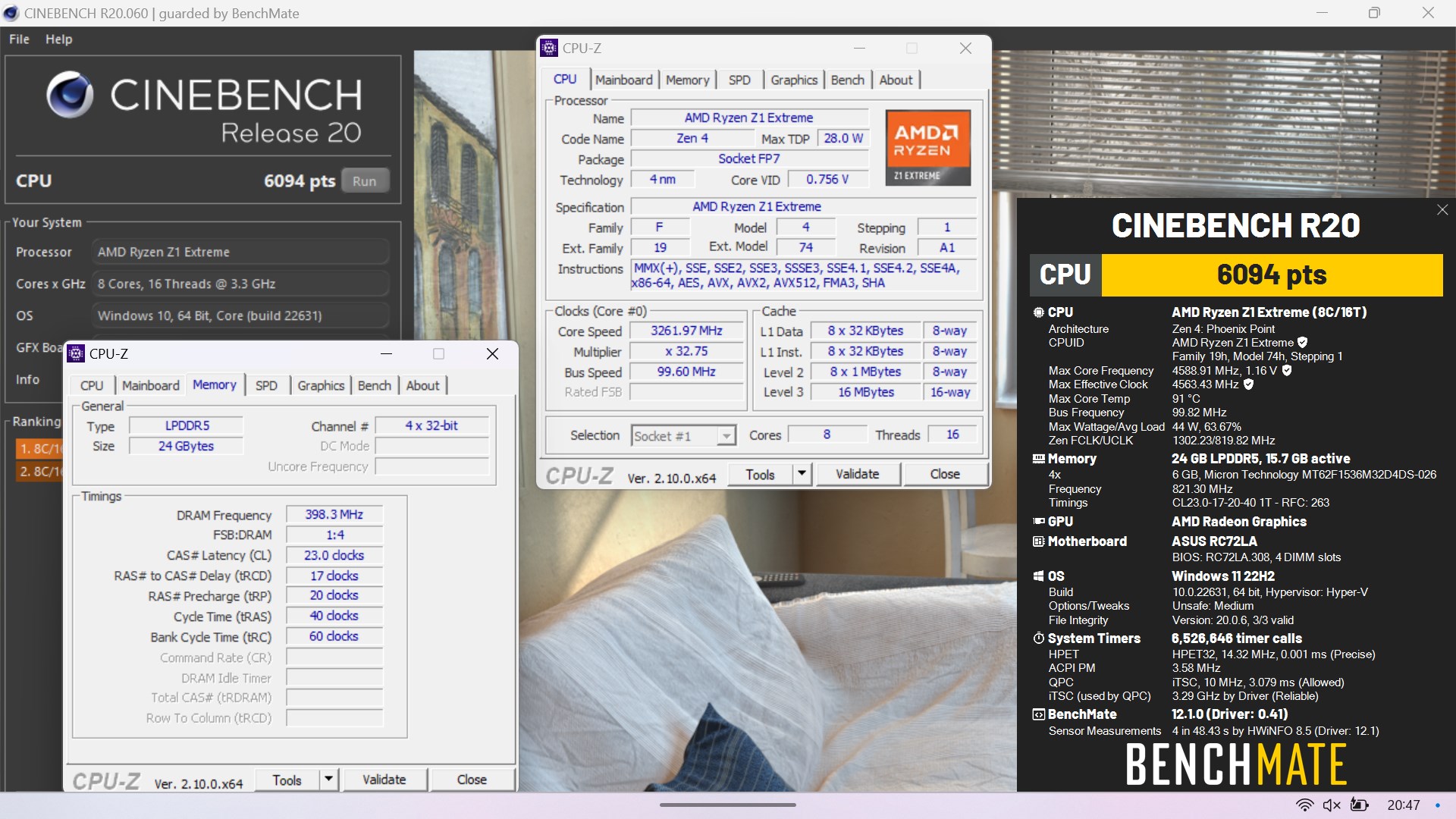Click Tools button in CPU-Z CPU window
The height and width of the screenshot is (819, 1456).
point(760,474)
